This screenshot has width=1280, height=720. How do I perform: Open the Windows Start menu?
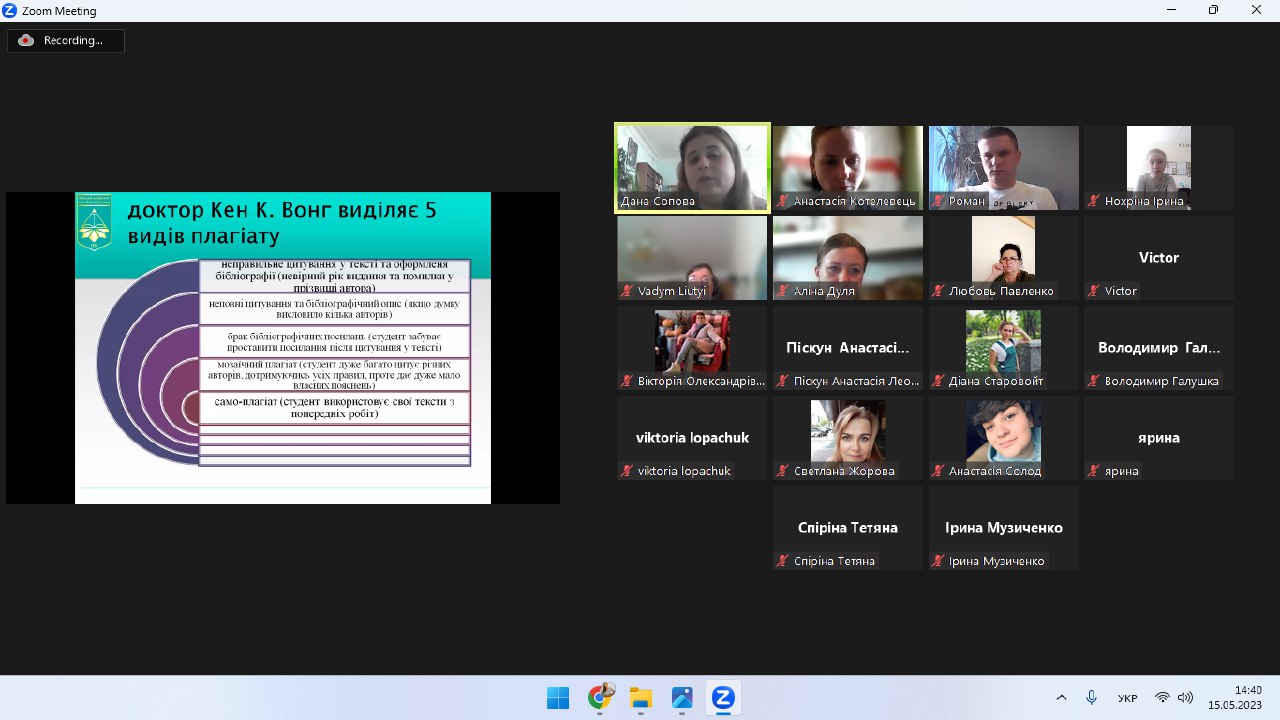558,698
